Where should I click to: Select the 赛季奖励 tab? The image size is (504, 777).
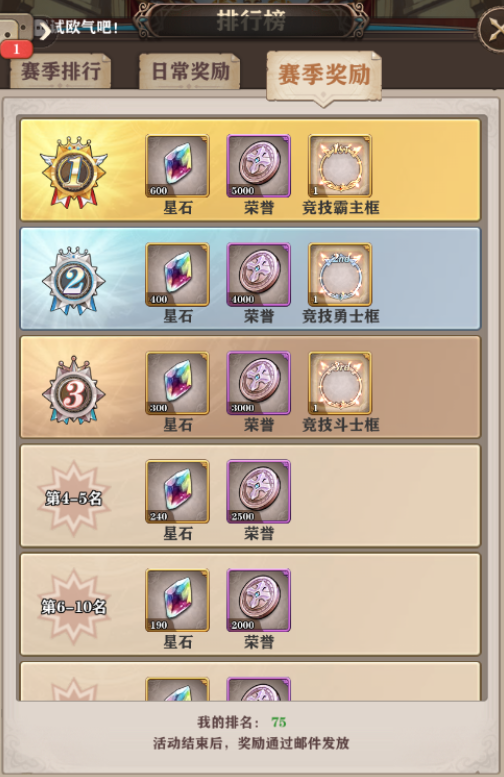pyautogui.click(x=324, y=74)
